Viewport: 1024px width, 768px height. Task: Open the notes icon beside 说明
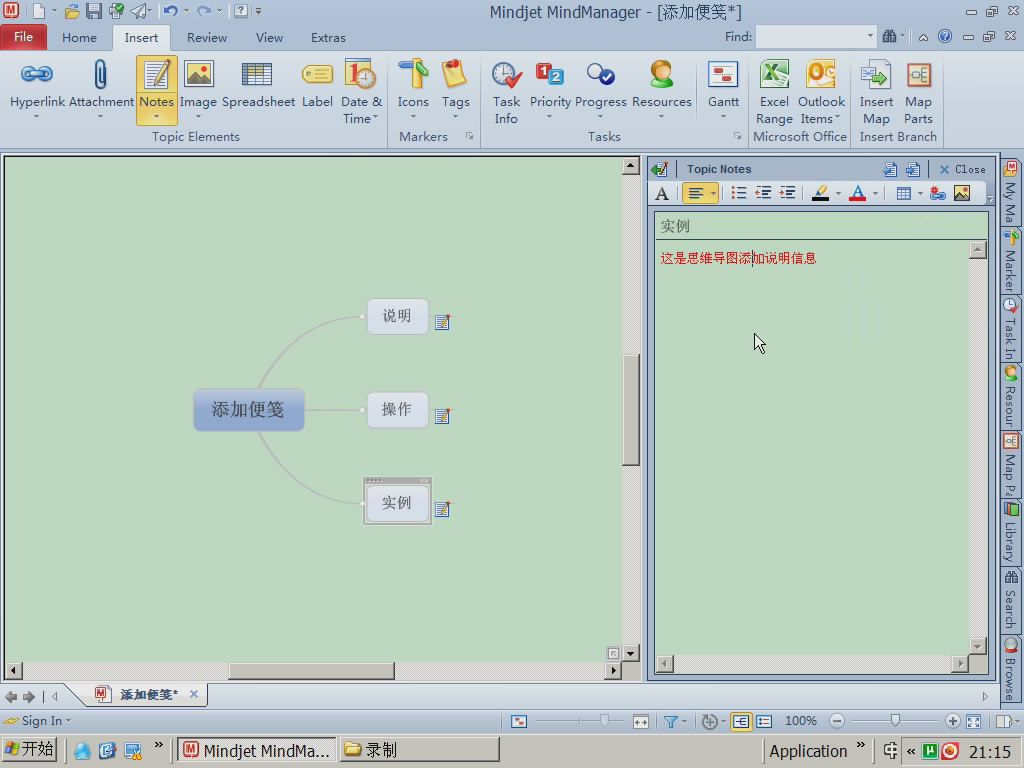click(x=442, y=322)
